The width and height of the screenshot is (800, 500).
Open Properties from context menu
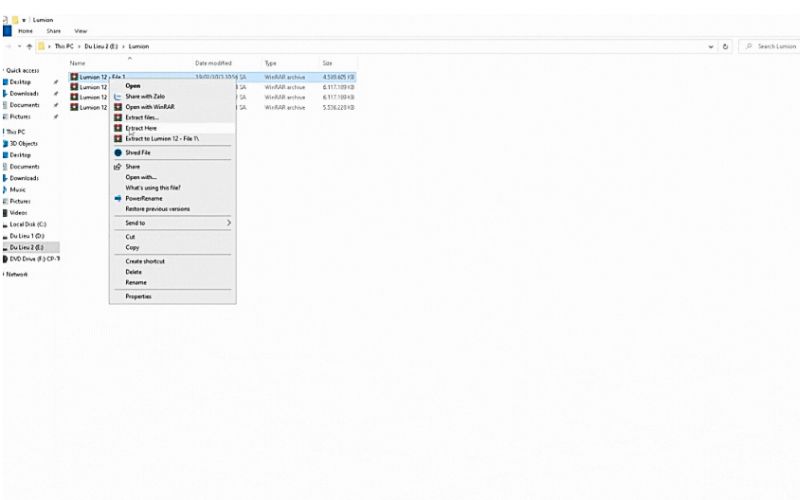pos(138,296)
